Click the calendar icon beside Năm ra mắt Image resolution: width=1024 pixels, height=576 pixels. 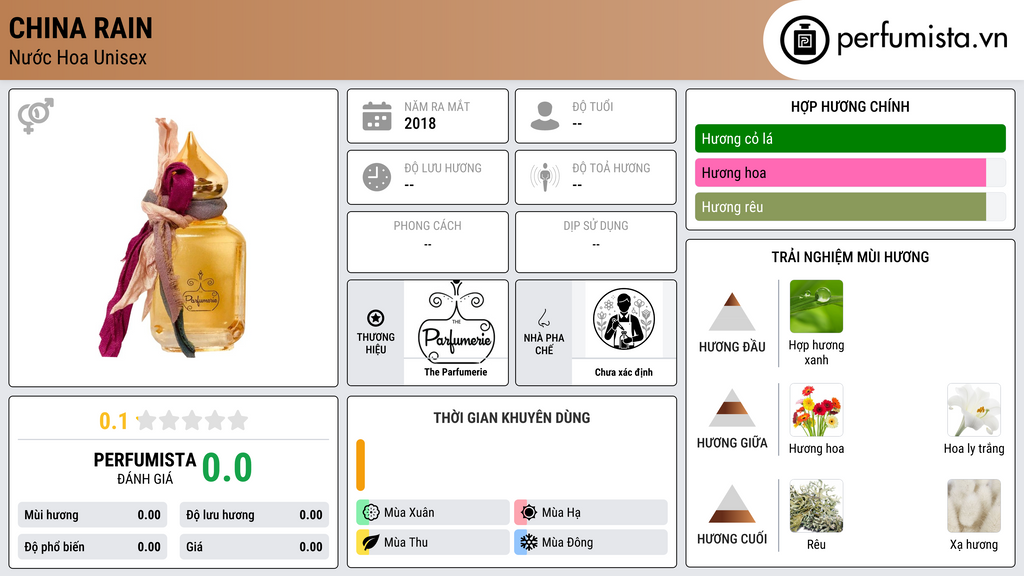[x=377, y=116]
